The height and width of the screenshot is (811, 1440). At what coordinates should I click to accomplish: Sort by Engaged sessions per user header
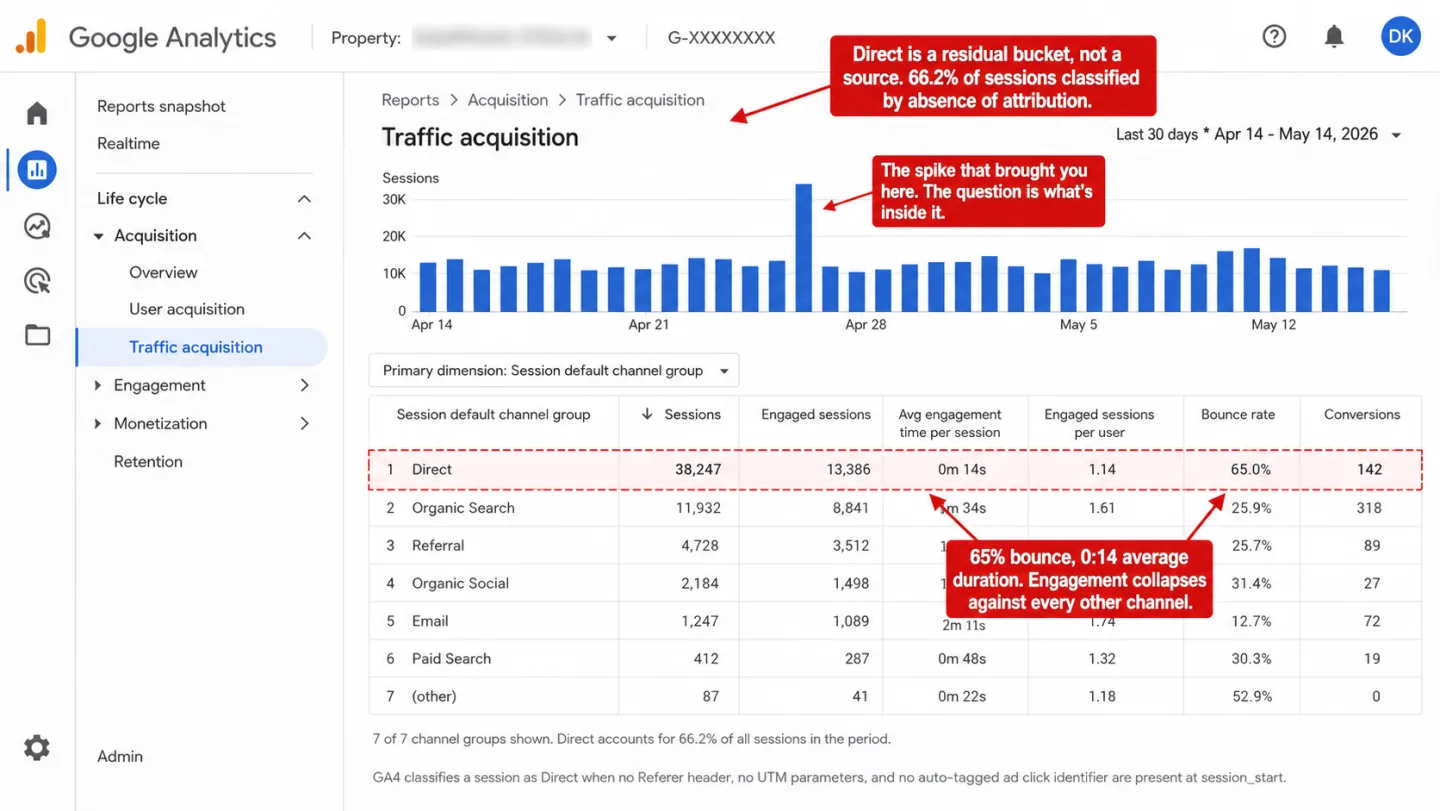click(1099, 423)
